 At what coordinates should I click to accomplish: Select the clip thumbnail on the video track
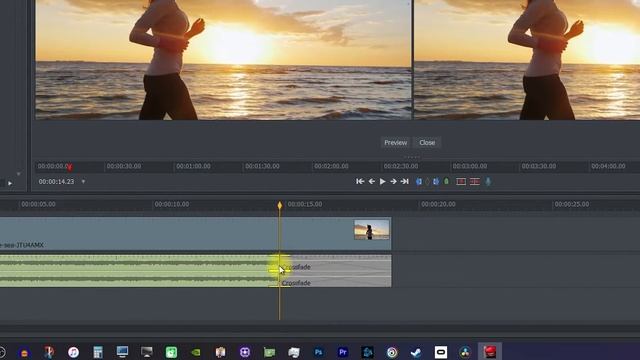(x=371, y=229)
